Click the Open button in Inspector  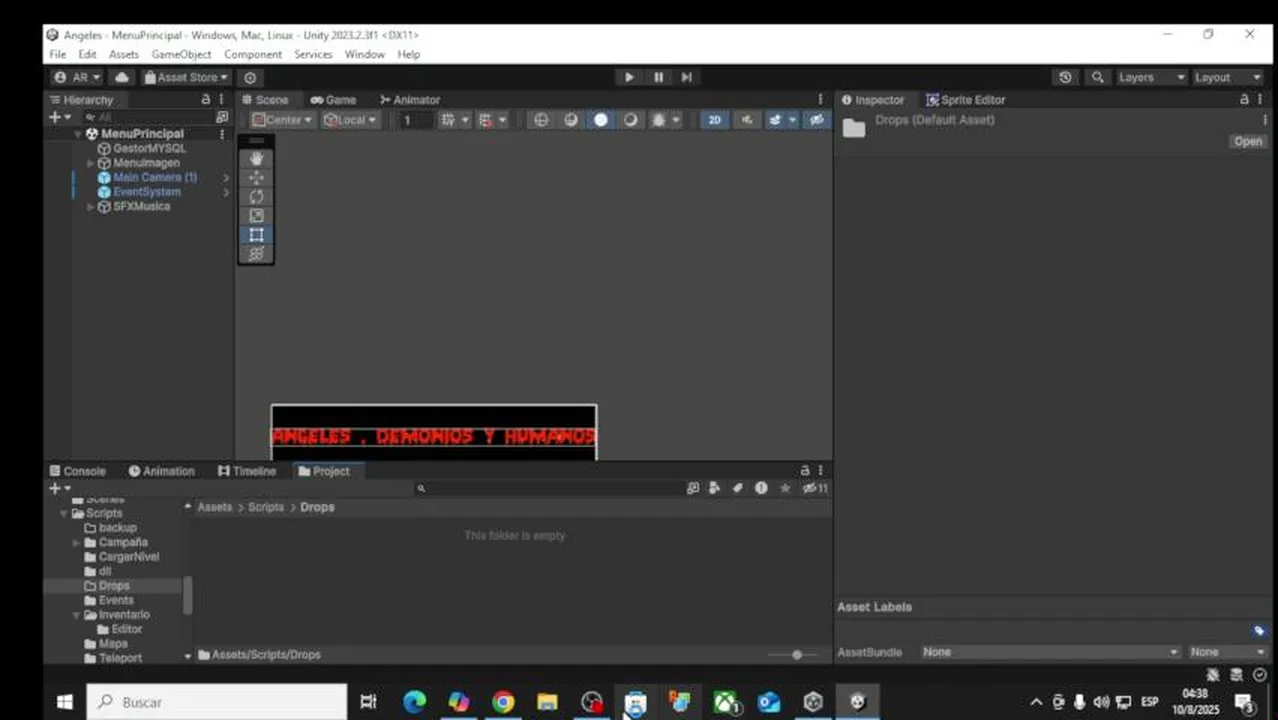[1248, 141]
